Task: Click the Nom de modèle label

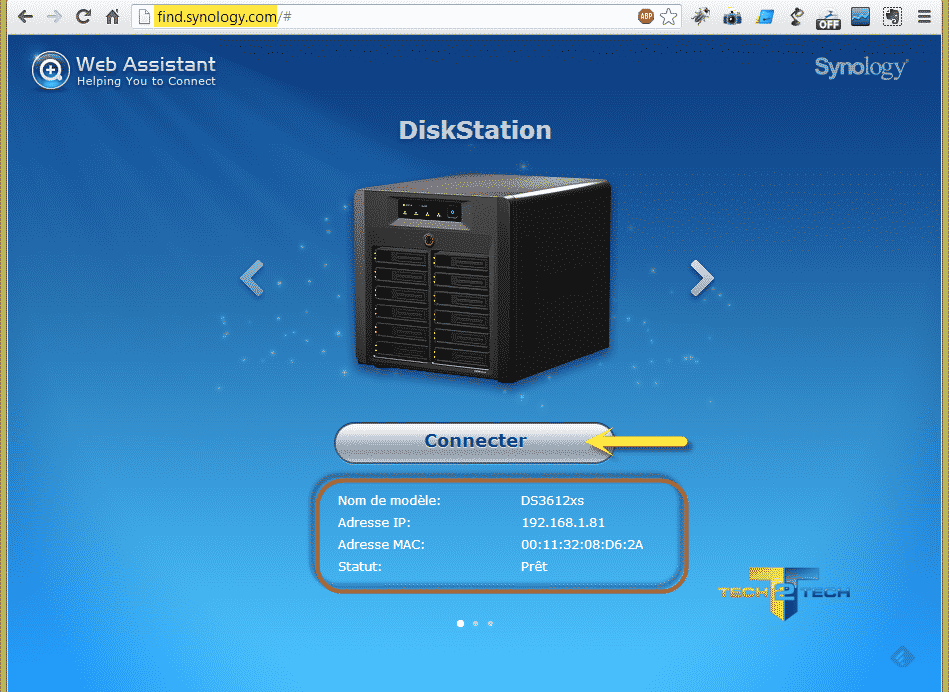Action: click(x=389, y=501)
